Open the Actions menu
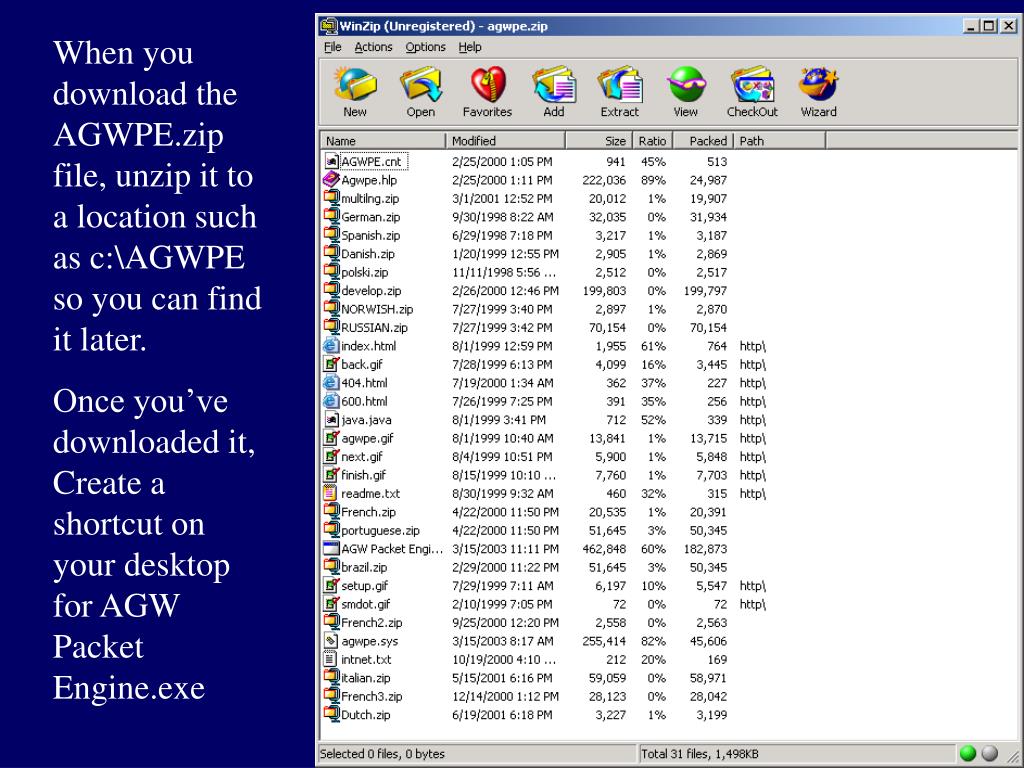This screenshot has width=1024, height=768. pos(374,47)
